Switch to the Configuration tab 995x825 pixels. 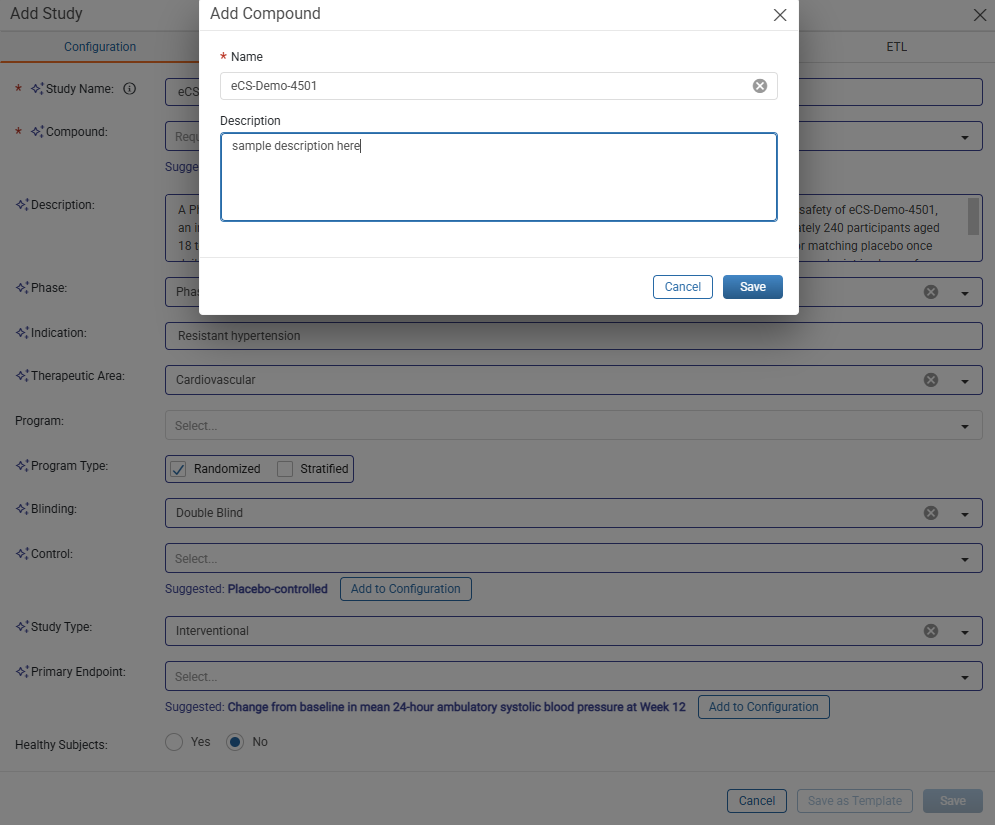(x=100, y=47)
